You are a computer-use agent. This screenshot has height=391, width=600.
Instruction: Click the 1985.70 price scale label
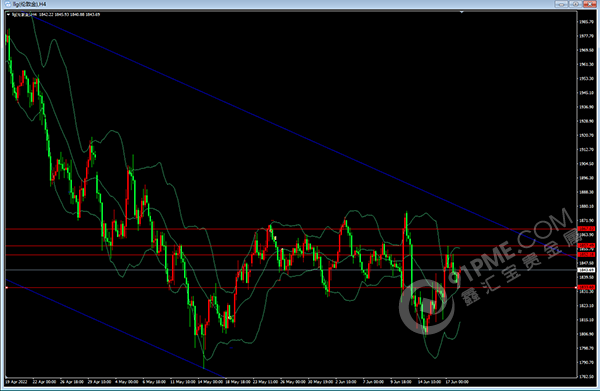pyautogui.click(x=586, y=22)
